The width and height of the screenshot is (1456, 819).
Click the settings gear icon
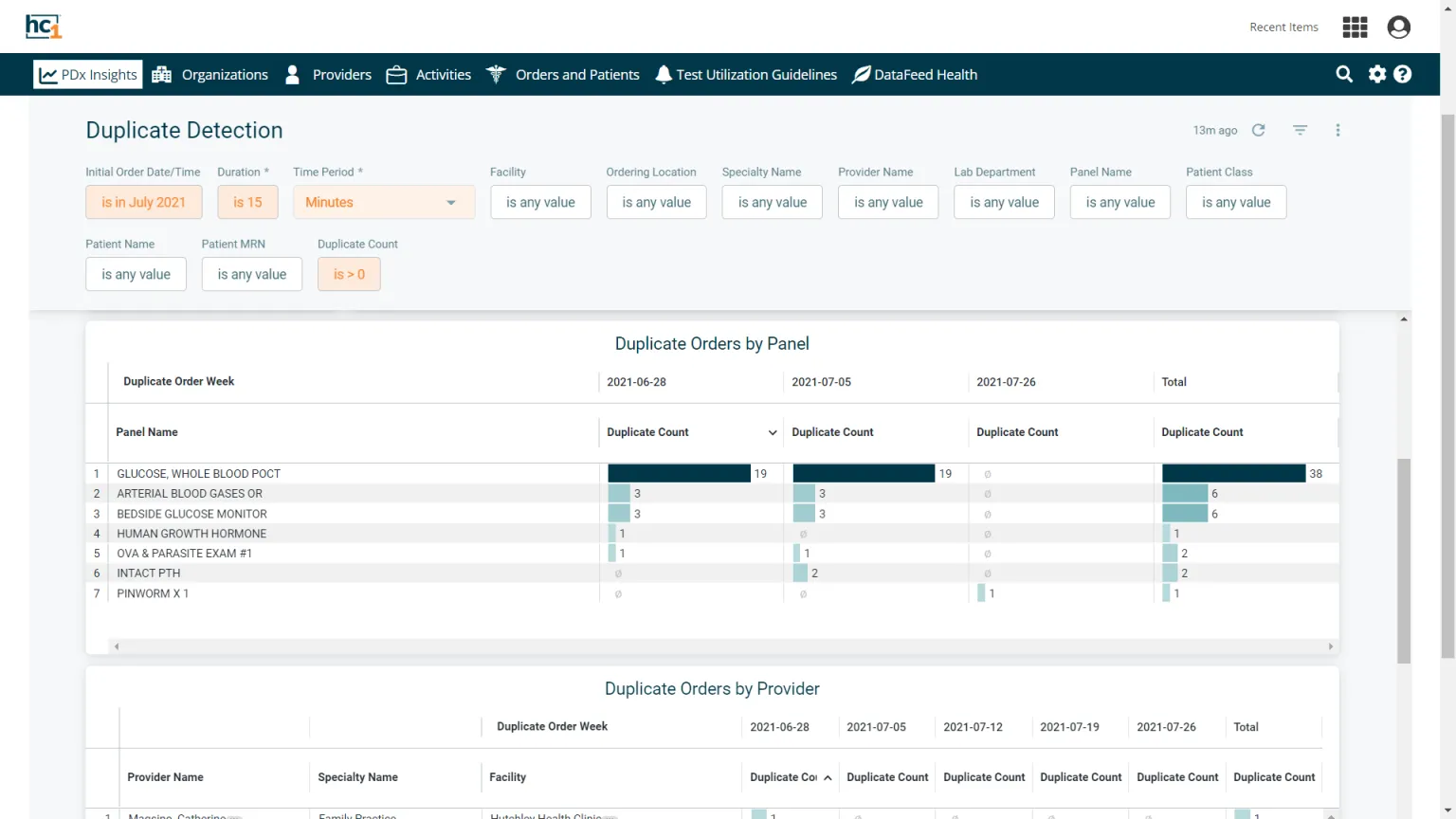tap(1376, 74)
